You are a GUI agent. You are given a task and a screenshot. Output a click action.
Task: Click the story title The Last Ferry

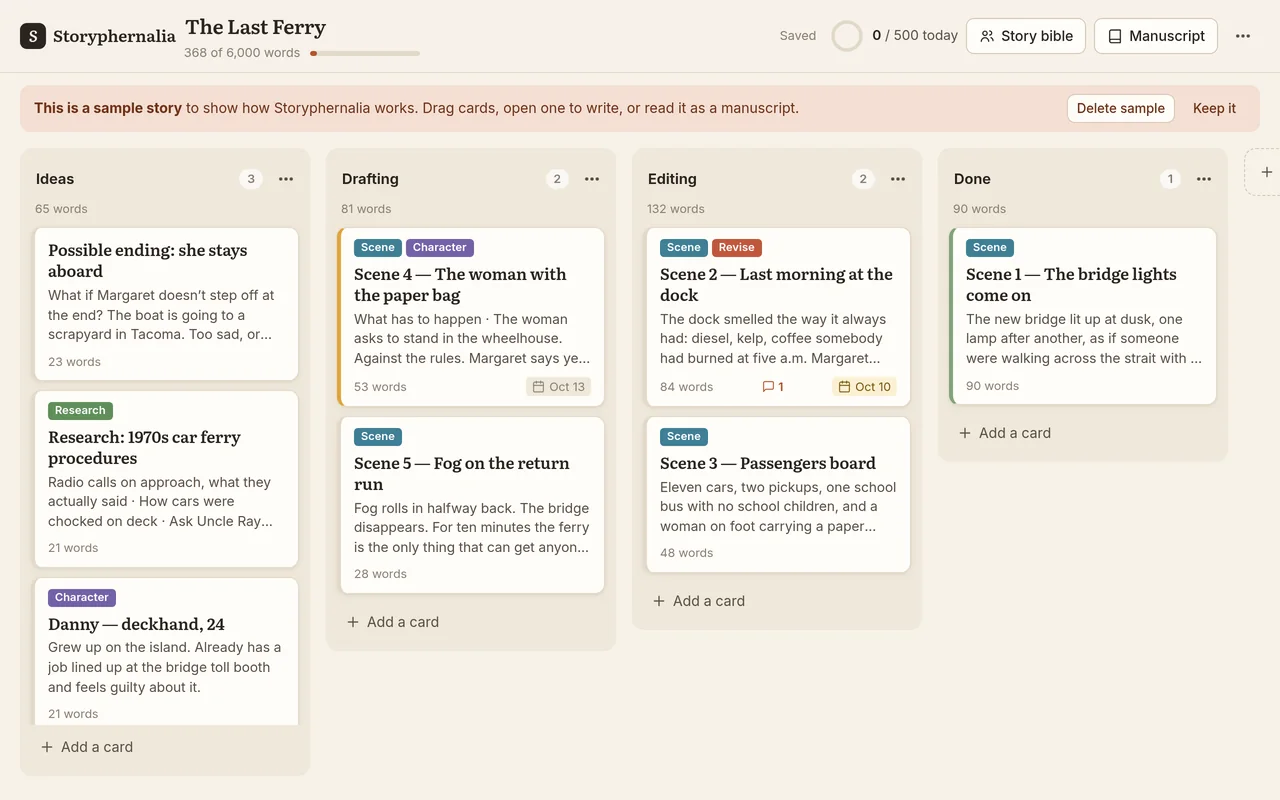pyautogui.click(x=256, y=28)
